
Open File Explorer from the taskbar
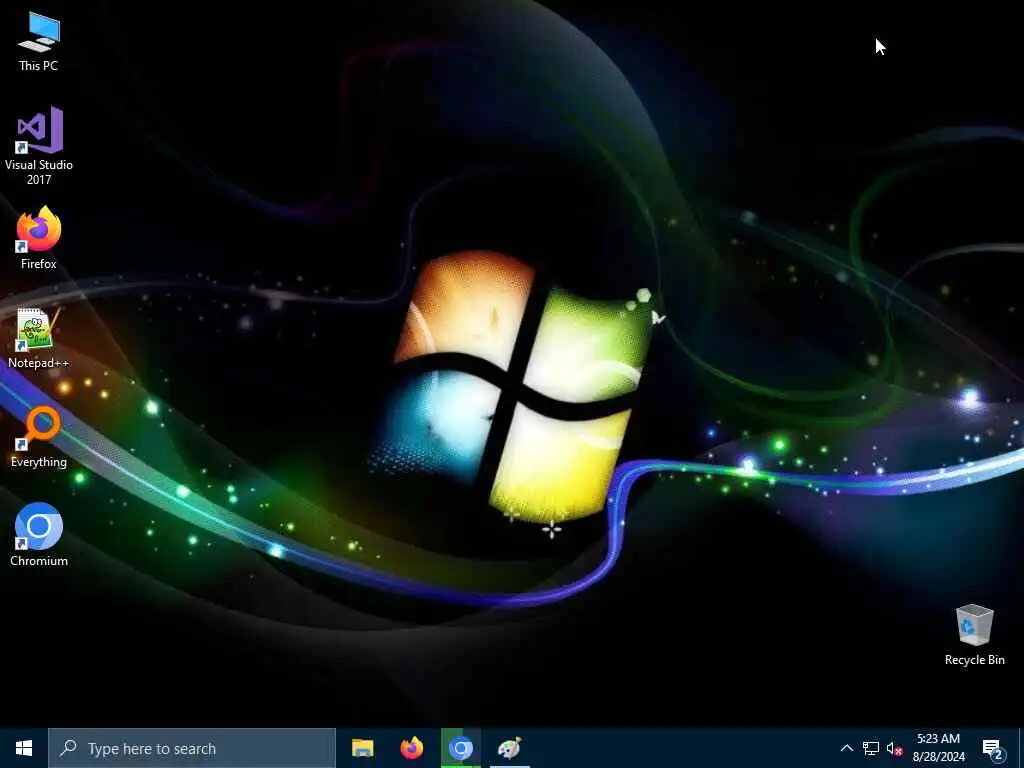click(362, 748)
